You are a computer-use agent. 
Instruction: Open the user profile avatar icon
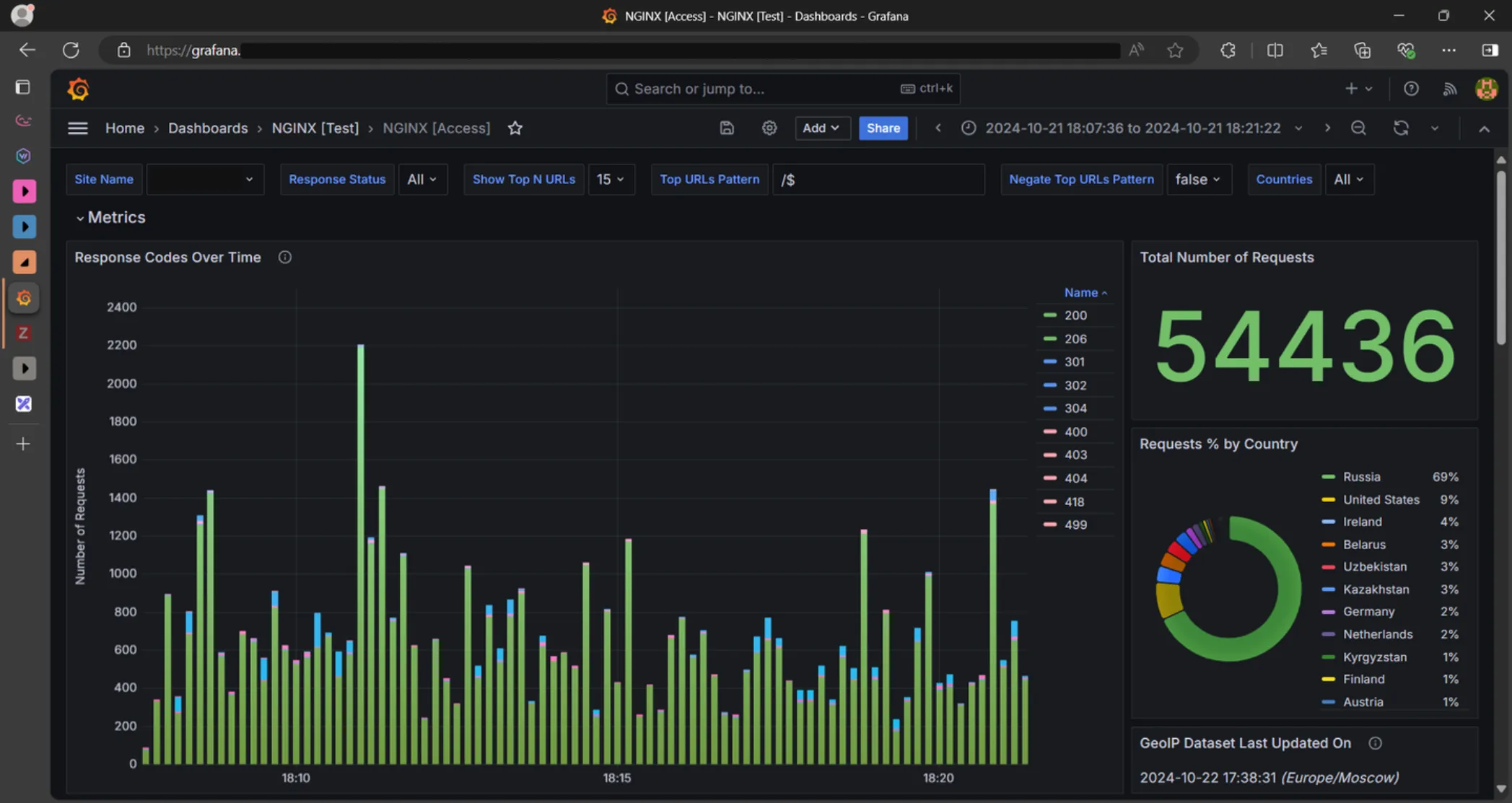[x=1486, y=88]
